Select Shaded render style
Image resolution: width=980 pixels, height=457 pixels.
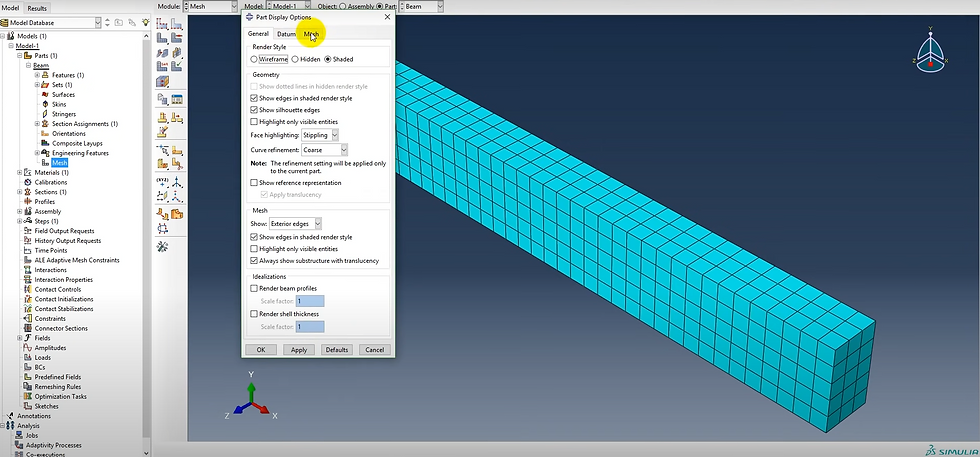[328, 59]
